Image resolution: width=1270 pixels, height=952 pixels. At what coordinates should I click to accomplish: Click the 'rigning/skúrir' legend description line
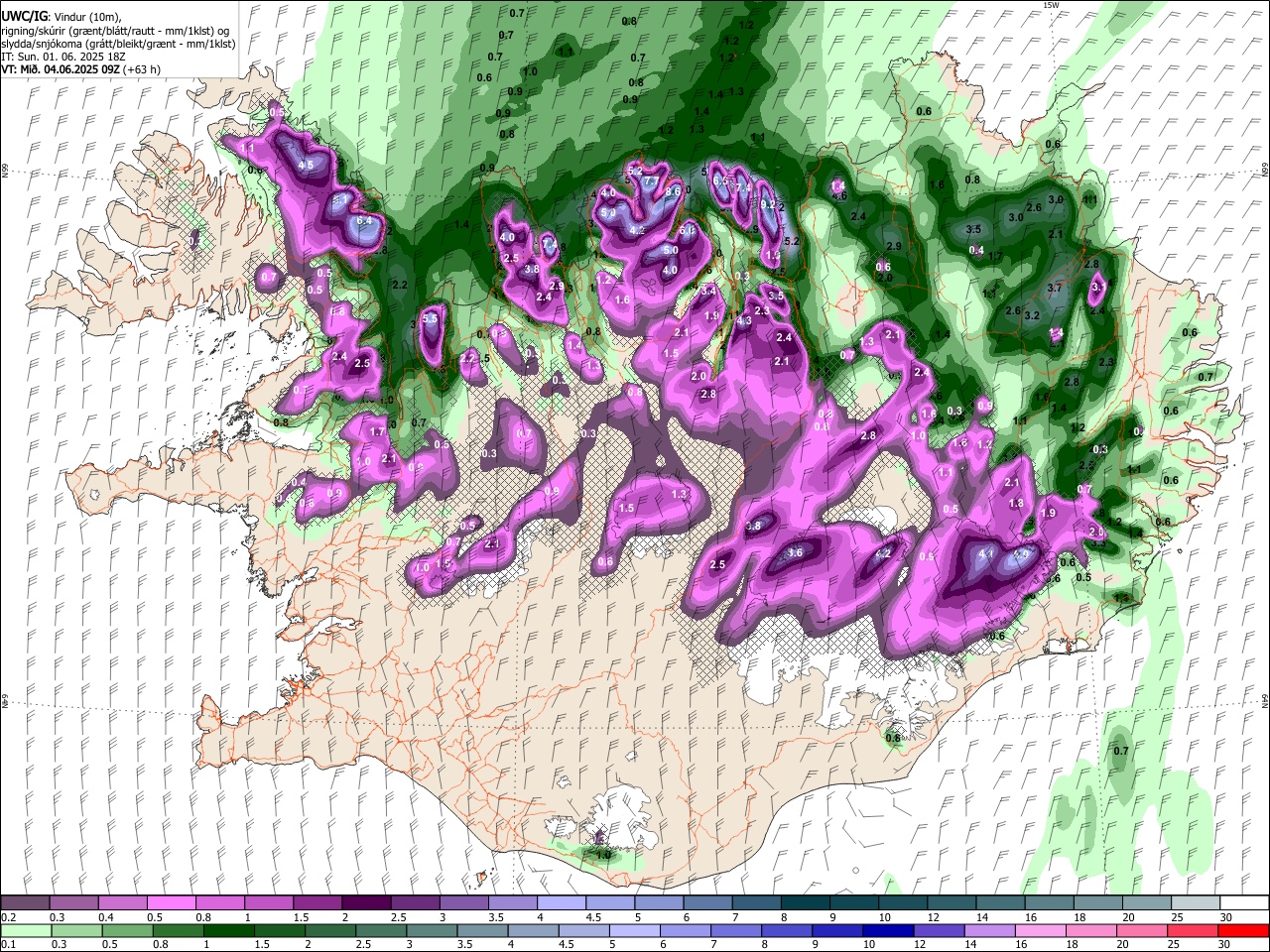(x=114, y=31)
